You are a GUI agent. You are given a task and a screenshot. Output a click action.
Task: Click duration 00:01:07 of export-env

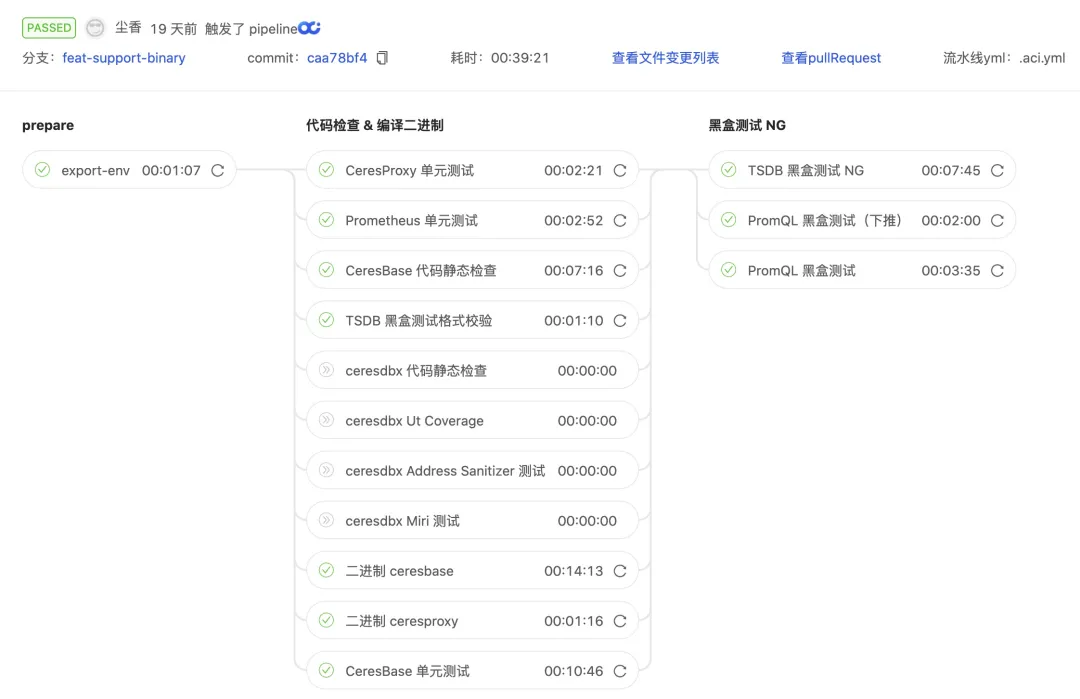tap(171, 170)
